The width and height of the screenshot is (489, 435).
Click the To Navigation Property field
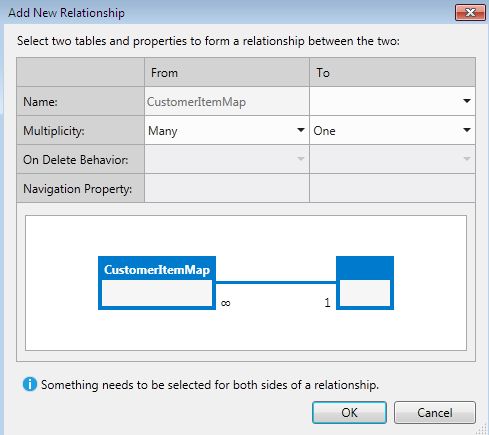392,188
